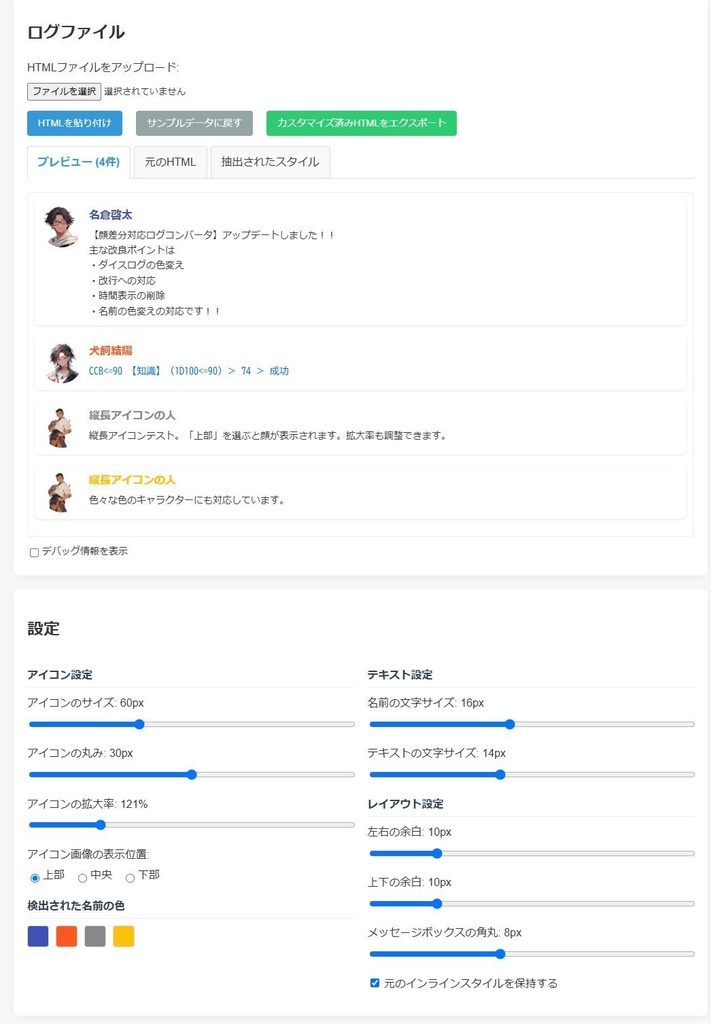Select the プレビュー (4件) tab
The height and width of the screenshot is (1024, 711).
point(79,161)
